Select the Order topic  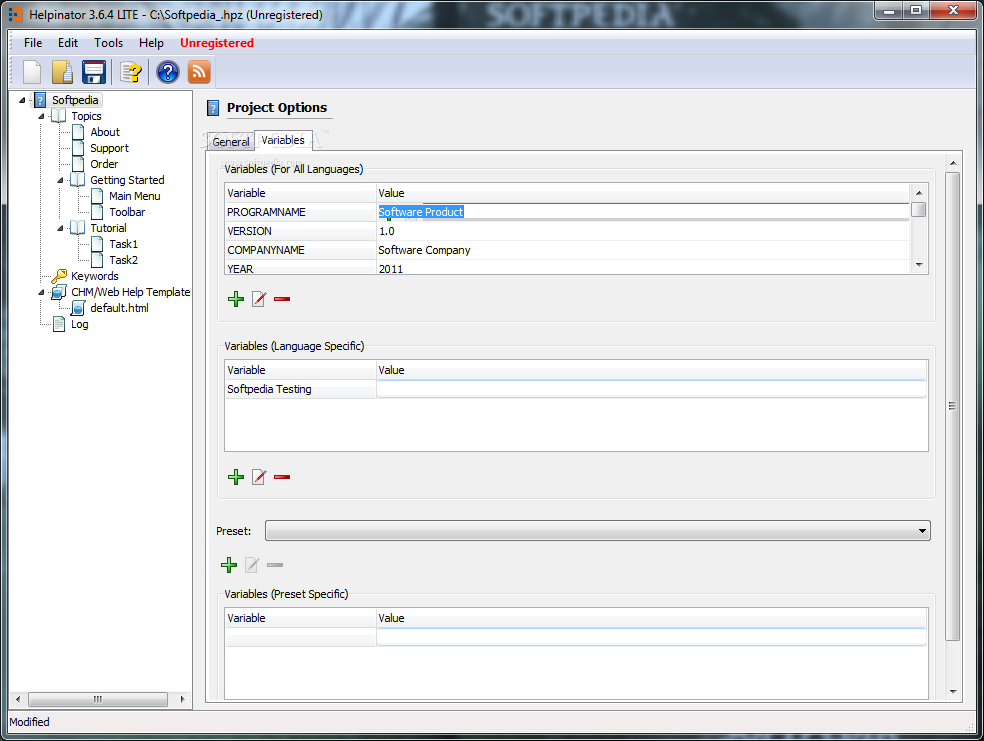pyautogui.click(x=104, y=164)
